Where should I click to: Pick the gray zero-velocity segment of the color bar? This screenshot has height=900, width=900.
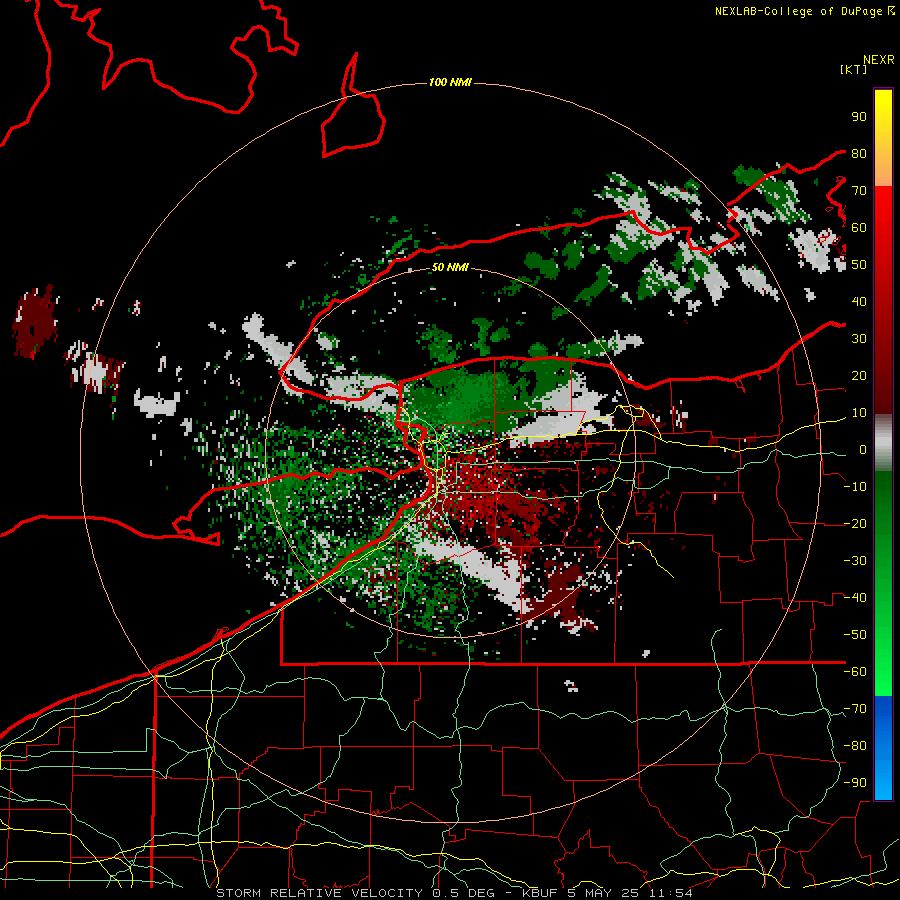883,443
